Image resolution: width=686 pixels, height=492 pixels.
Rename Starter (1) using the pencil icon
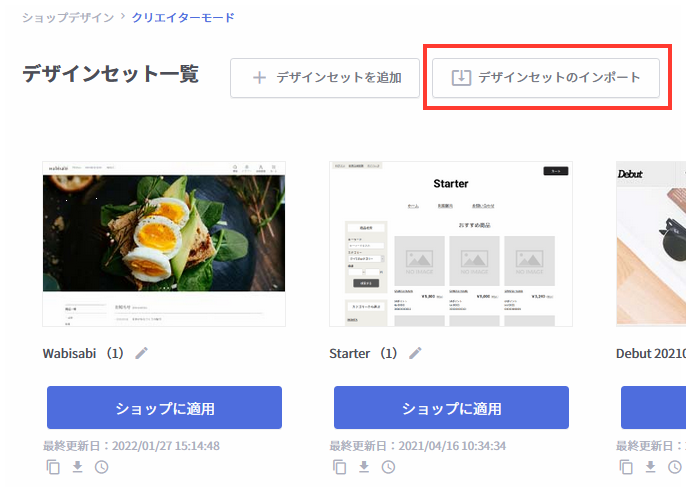coord(415,353)
